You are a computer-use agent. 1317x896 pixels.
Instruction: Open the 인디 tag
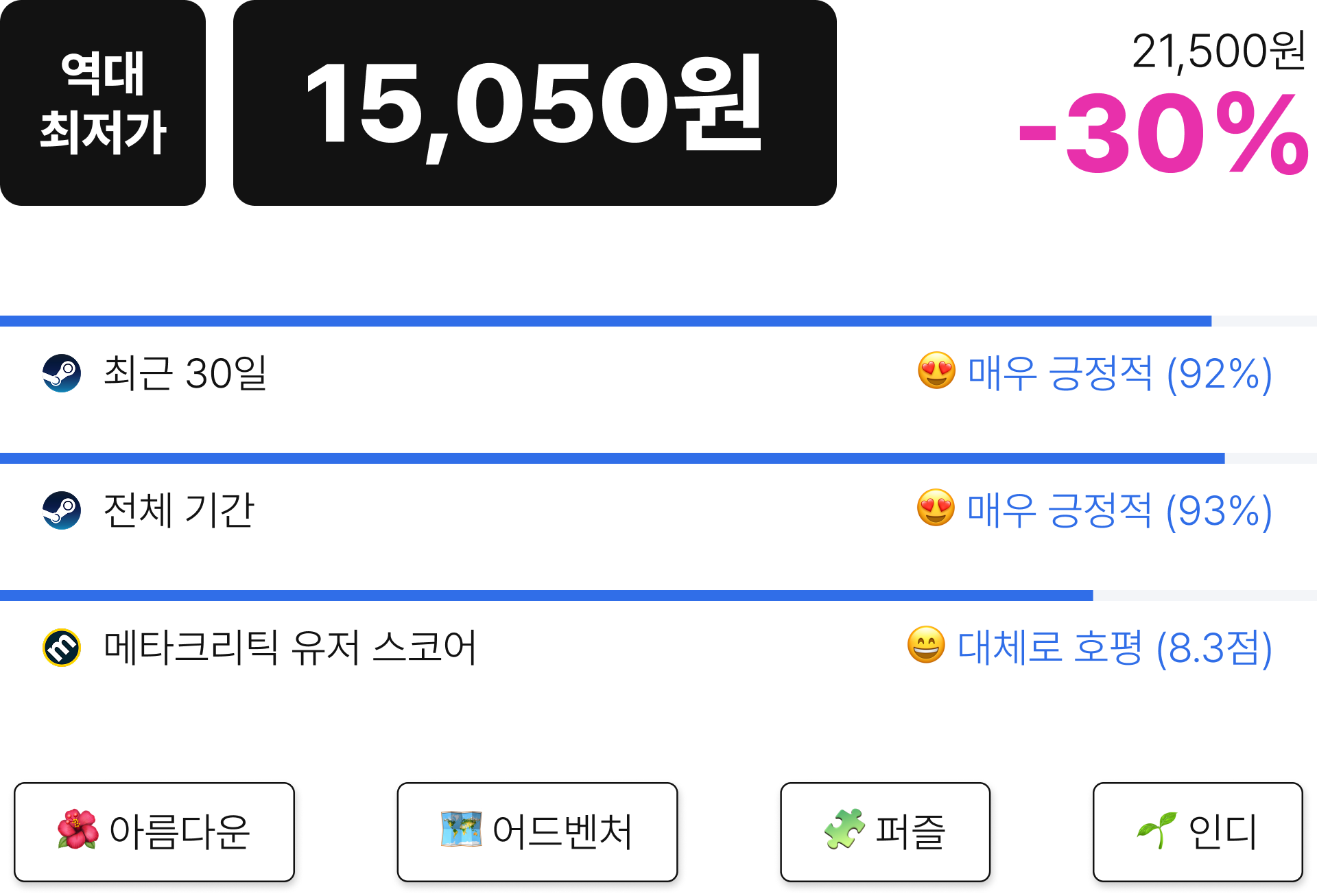(1198, 832)
